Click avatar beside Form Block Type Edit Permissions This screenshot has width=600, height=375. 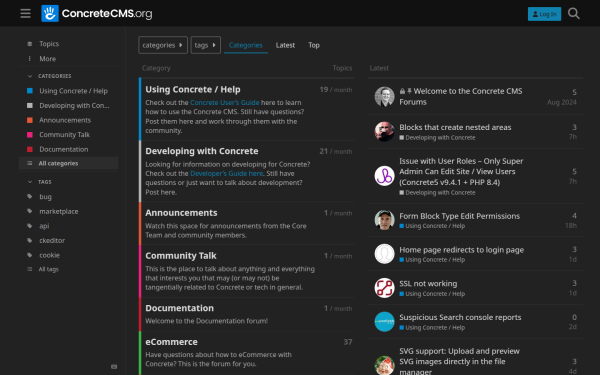tap(384, 220)
